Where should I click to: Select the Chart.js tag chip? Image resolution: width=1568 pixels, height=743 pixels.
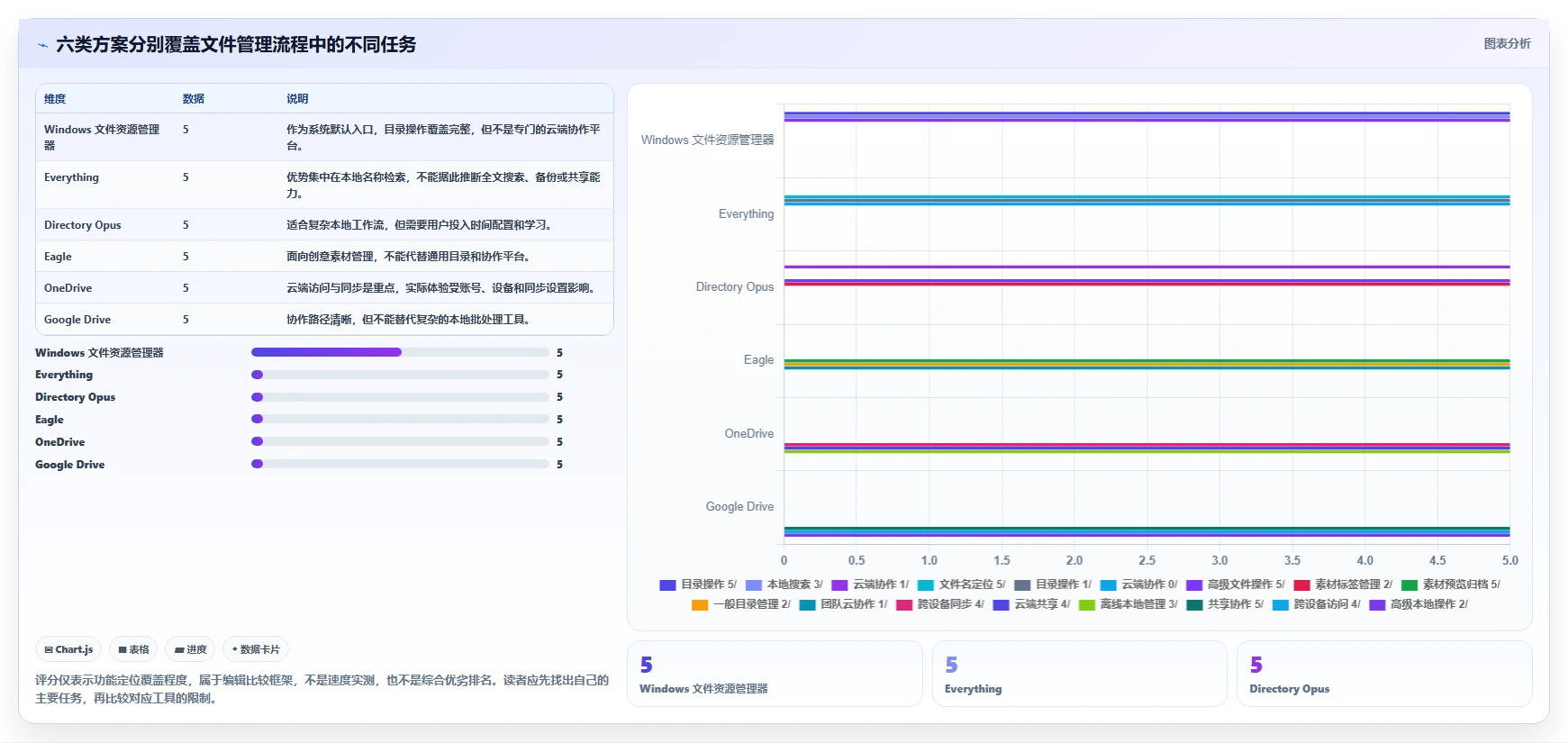[x=68, y=649]
